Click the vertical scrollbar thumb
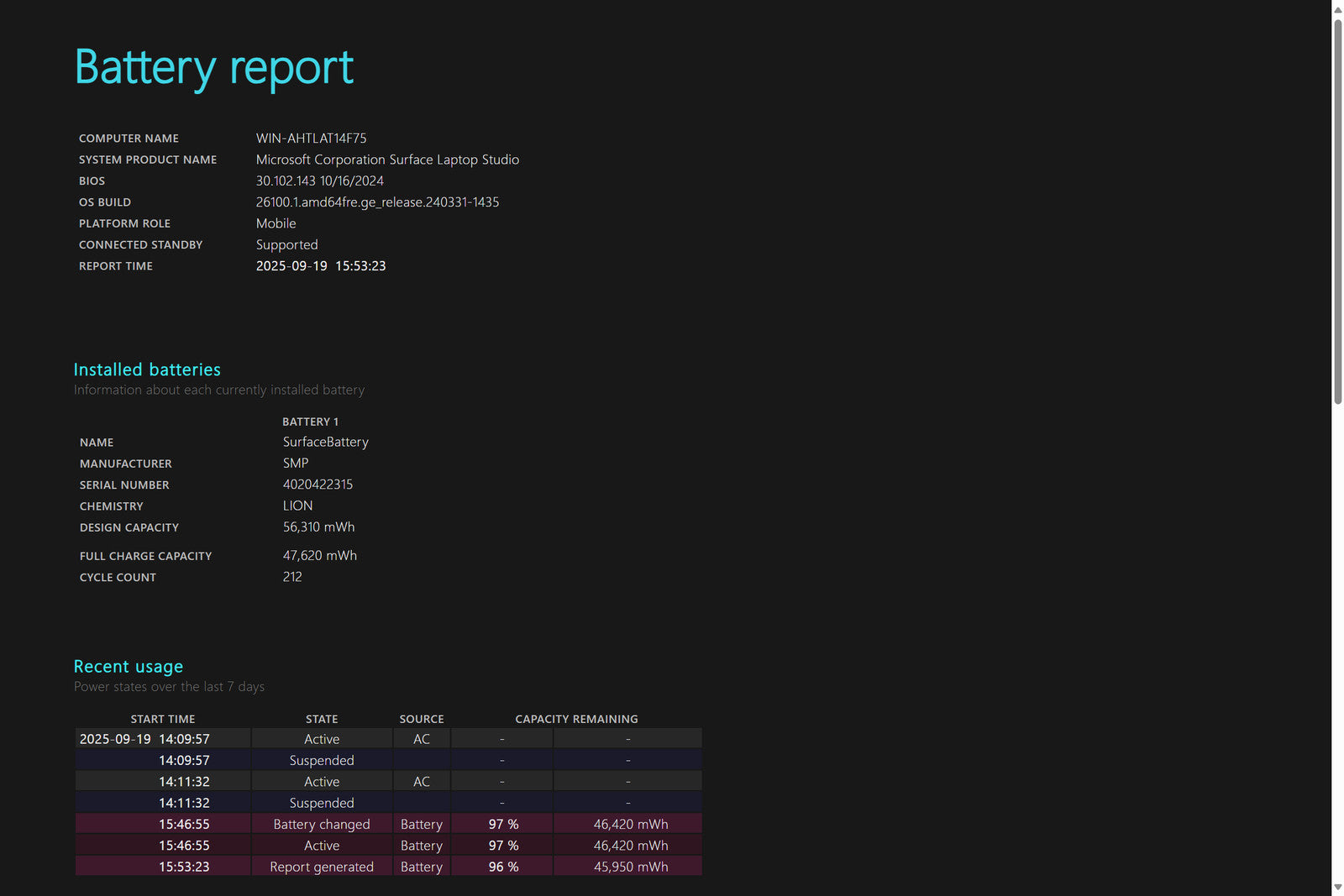Screen dimensions: 1344x896 [1337, 210]
